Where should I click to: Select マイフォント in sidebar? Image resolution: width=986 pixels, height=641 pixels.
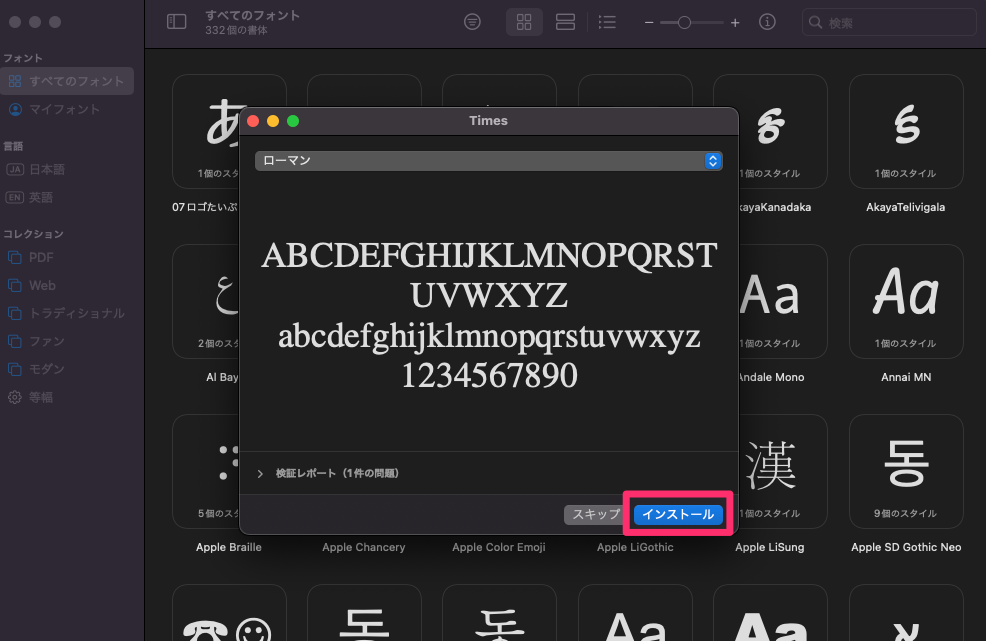pyautogui.click(x=67, y=109)
